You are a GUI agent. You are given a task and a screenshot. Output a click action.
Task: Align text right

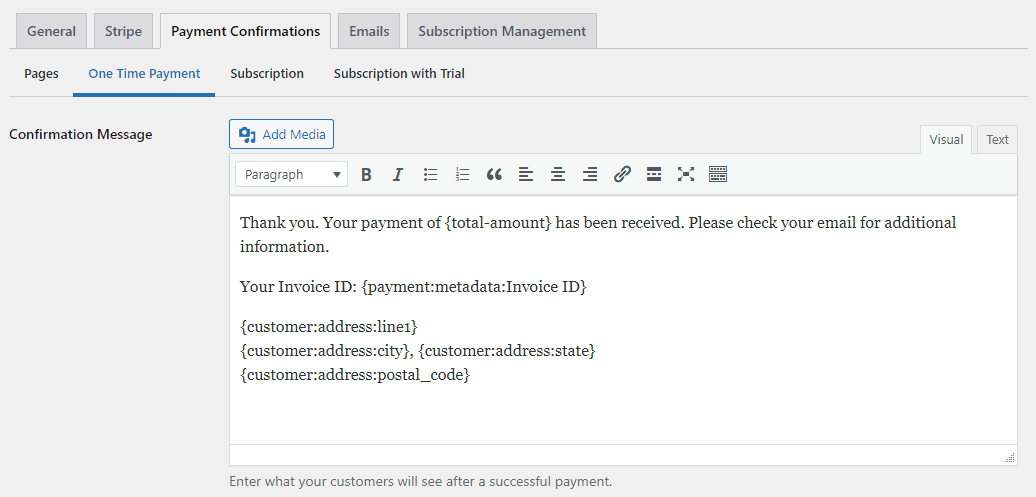pyautogui.click(x=590, y=174)
